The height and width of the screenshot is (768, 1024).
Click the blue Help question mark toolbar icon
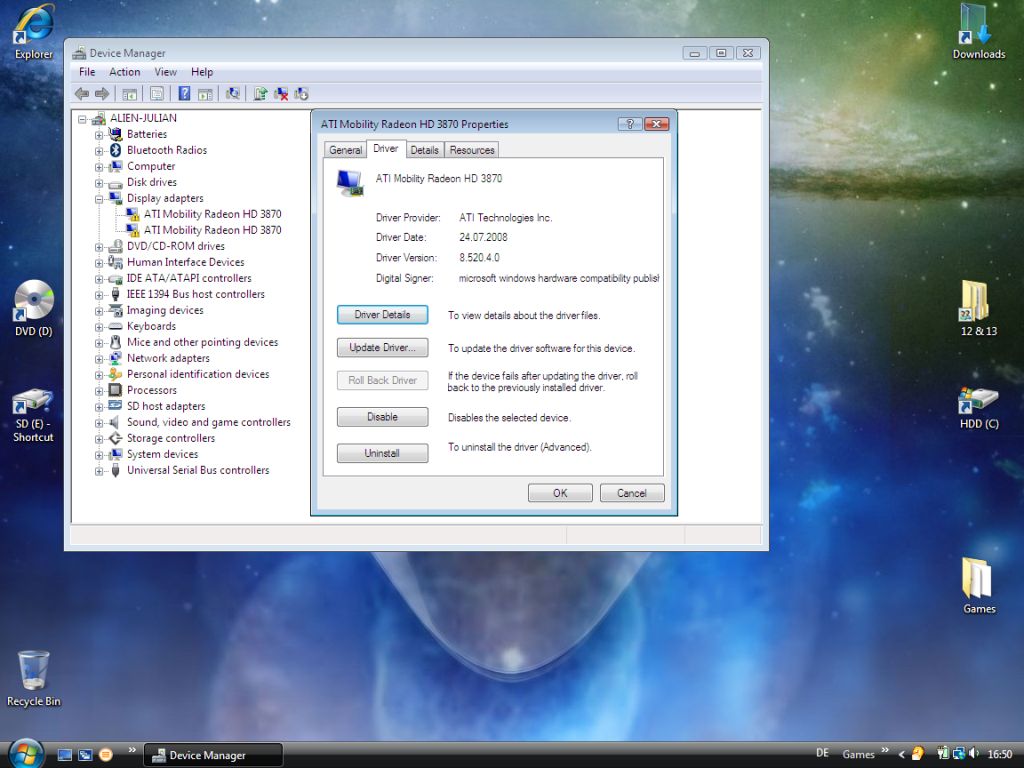[x=184, y=93]
